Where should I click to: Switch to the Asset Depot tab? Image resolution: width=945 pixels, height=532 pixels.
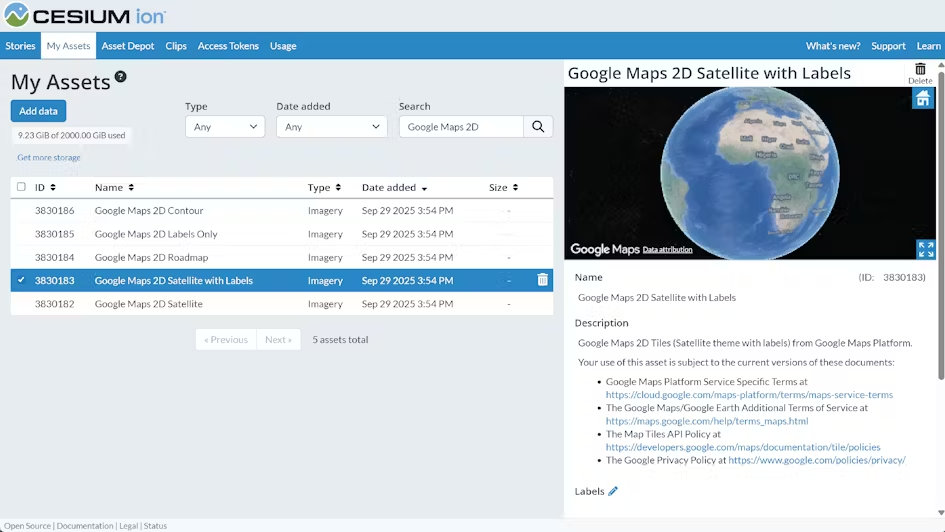(x=128, y=46)
